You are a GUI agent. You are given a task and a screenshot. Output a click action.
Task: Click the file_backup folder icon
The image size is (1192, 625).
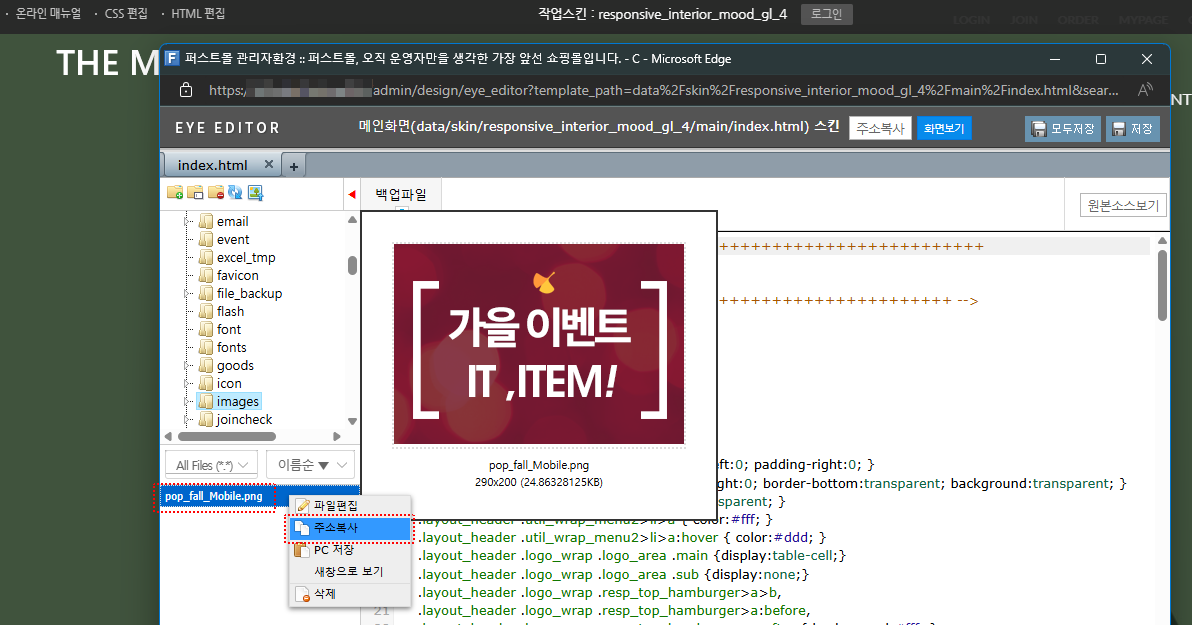pos(205,293)
